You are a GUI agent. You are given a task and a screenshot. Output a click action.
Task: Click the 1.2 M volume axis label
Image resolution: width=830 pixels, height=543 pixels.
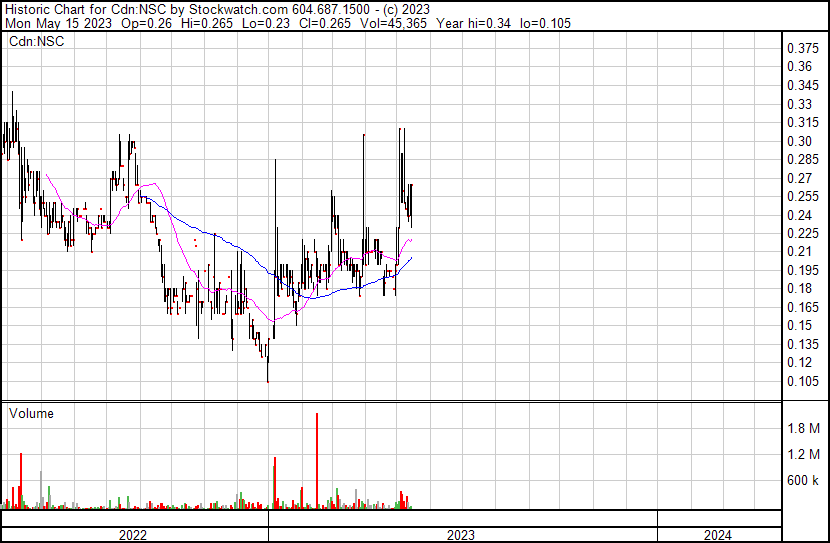pos(802,455)
